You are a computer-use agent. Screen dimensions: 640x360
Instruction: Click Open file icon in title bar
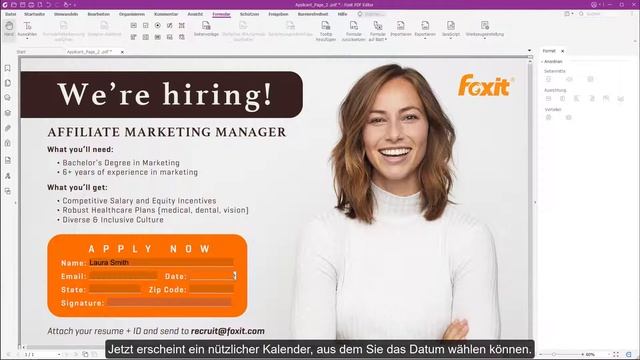13,4
